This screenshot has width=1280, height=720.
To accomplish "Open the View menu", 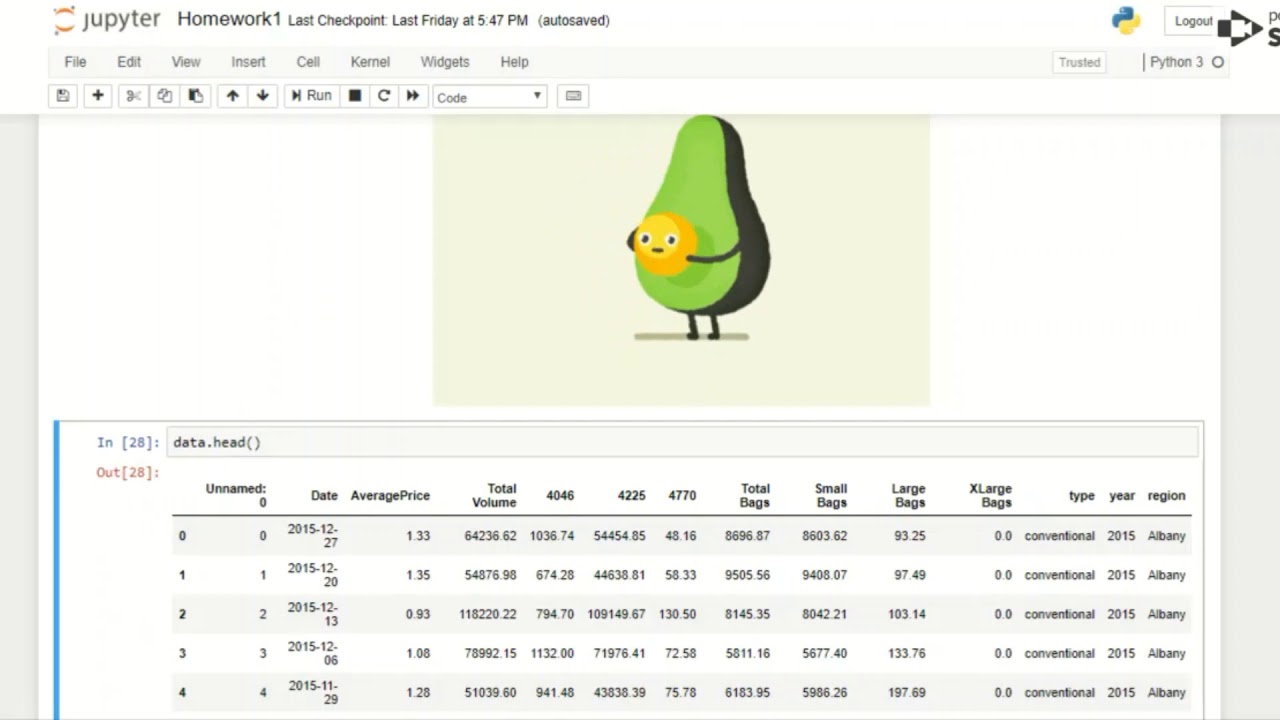I will click(x=186, y=62).
